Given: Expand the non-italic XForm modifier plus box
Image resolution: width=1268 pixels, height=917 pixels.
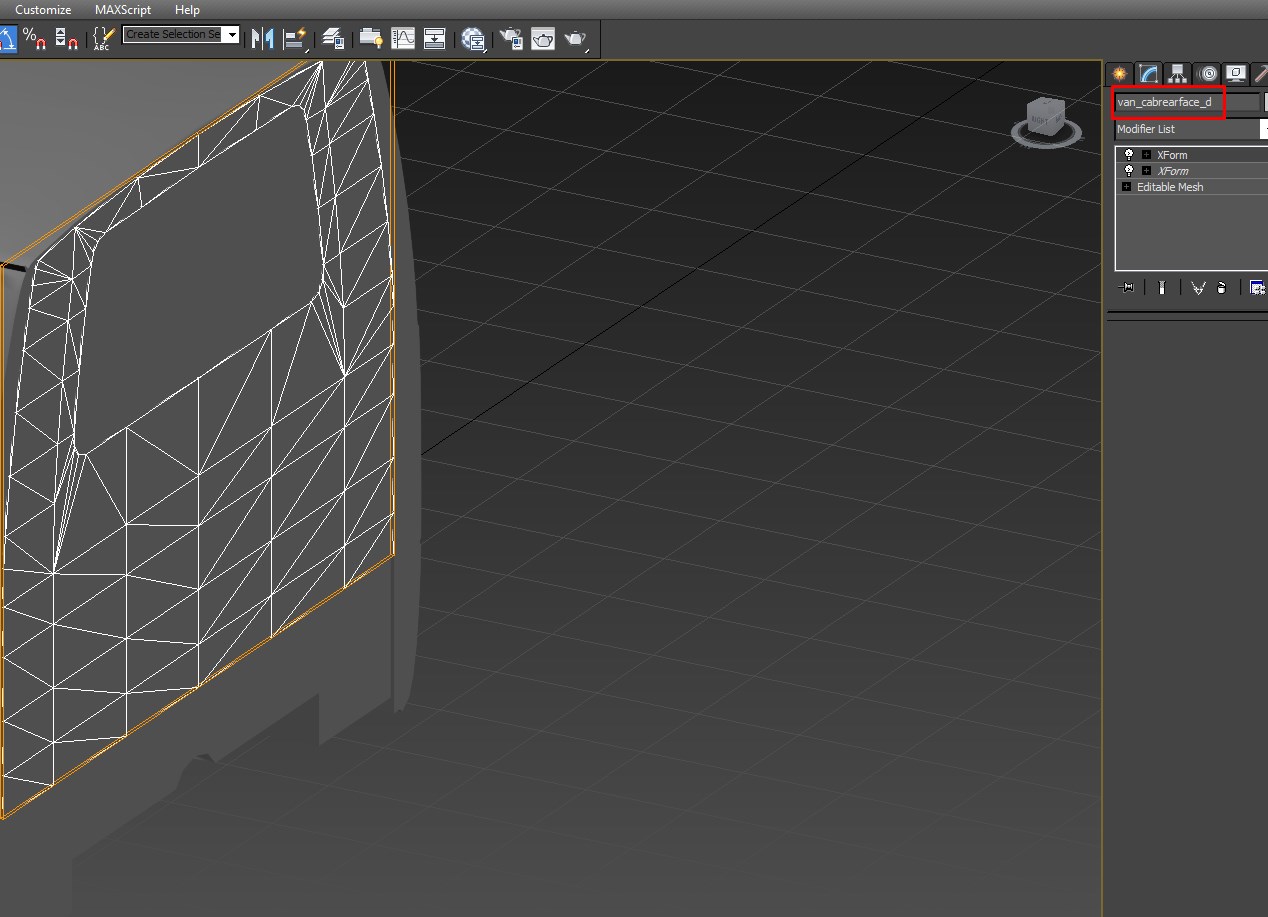Looking at the screenshot, I should (x=1146, y=155).
